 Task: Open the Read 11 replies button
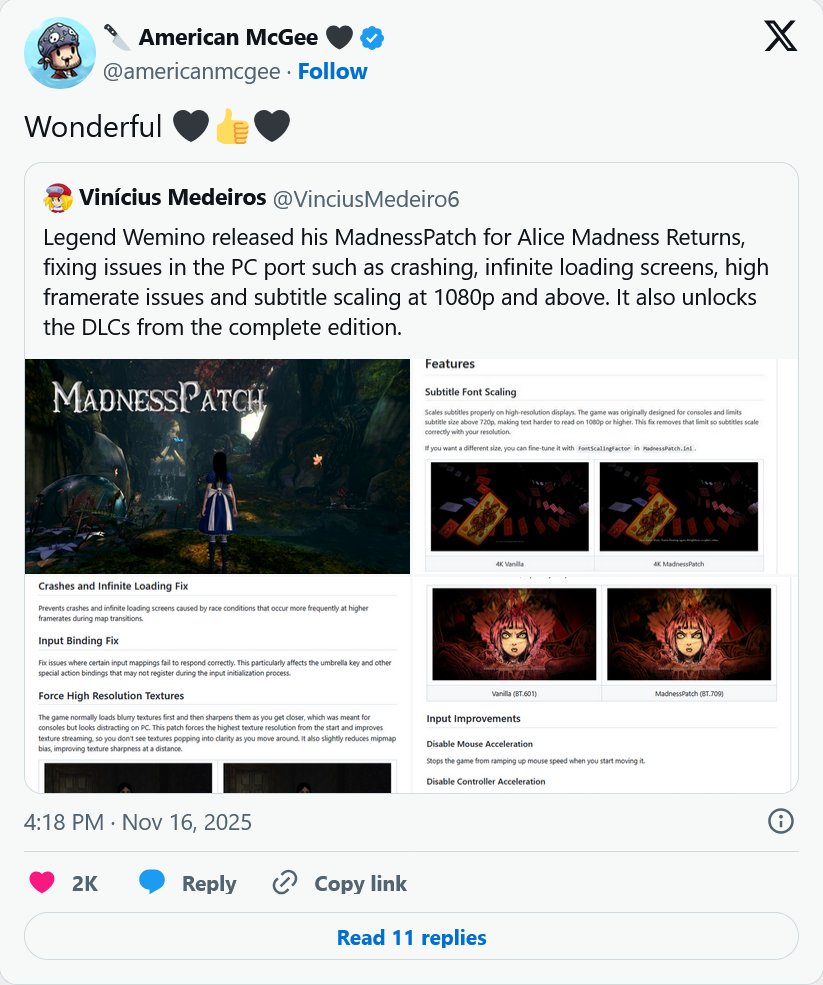pos(412,937)
